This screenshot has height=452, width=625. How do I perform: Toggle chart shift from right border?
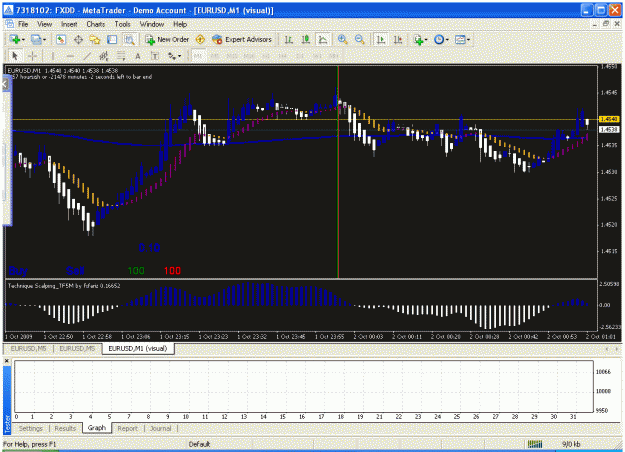coord(397,39)
